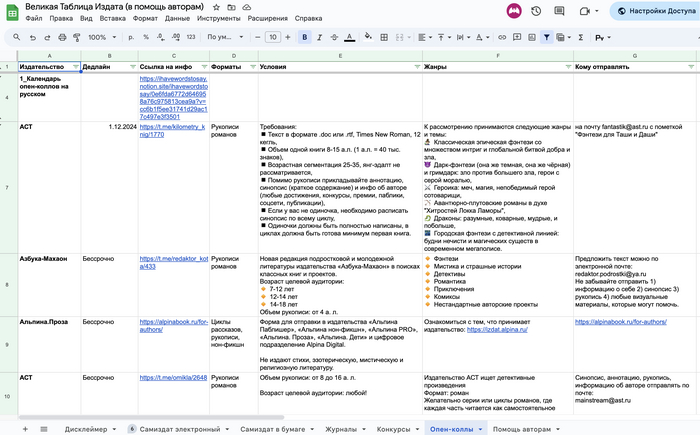This screenshot has height=435, width=700.
Task: Insert a chart
Action: point(532,38)
